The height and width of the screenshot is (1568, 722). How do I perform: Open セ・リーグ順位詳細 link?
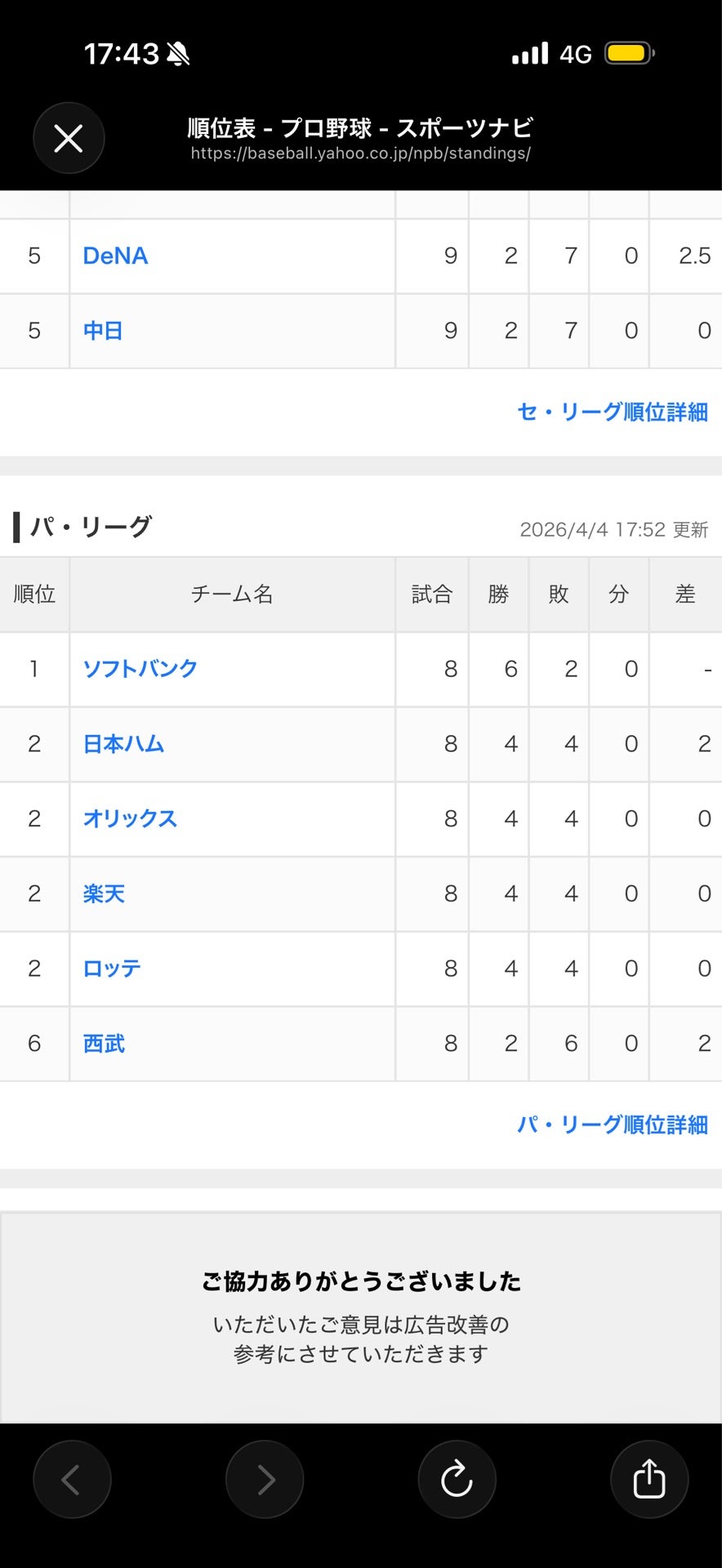pyautogui.click(x=613, y=412)
